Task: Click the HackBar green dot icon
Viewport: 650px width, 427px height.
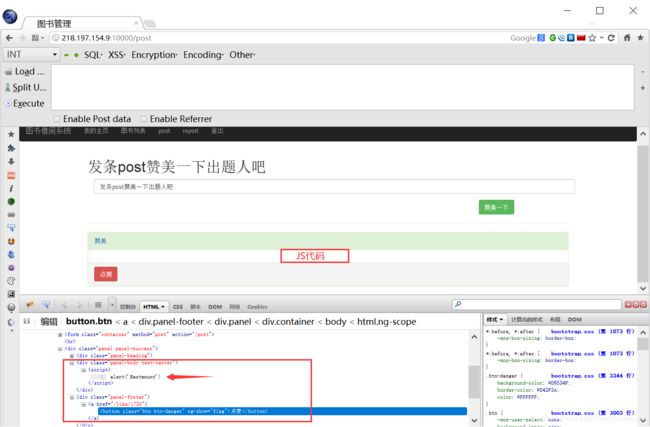Action: (76, 55)
